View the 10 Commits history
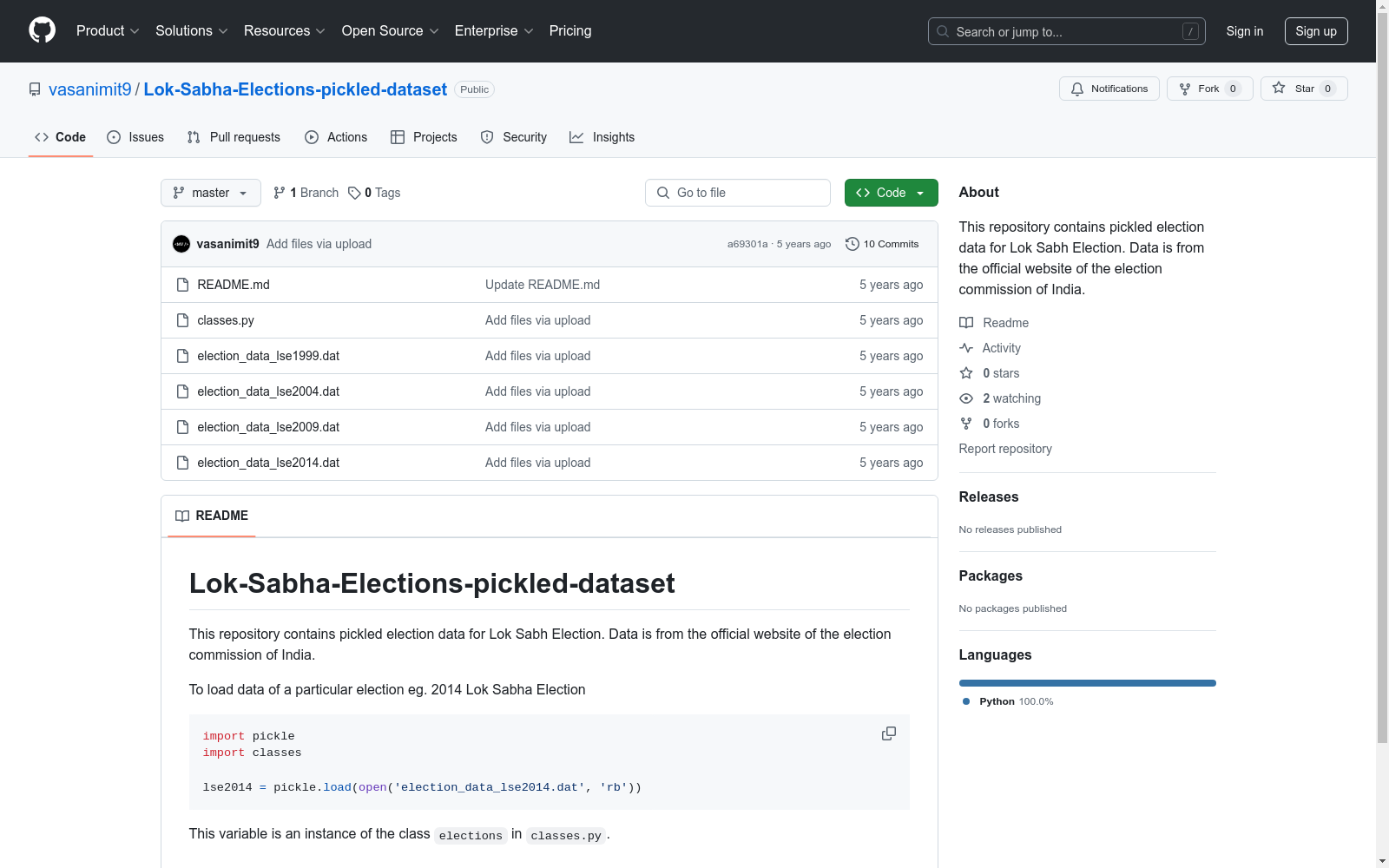The image size is (1389, 868). pyautogui.click(x=882, y=244)
